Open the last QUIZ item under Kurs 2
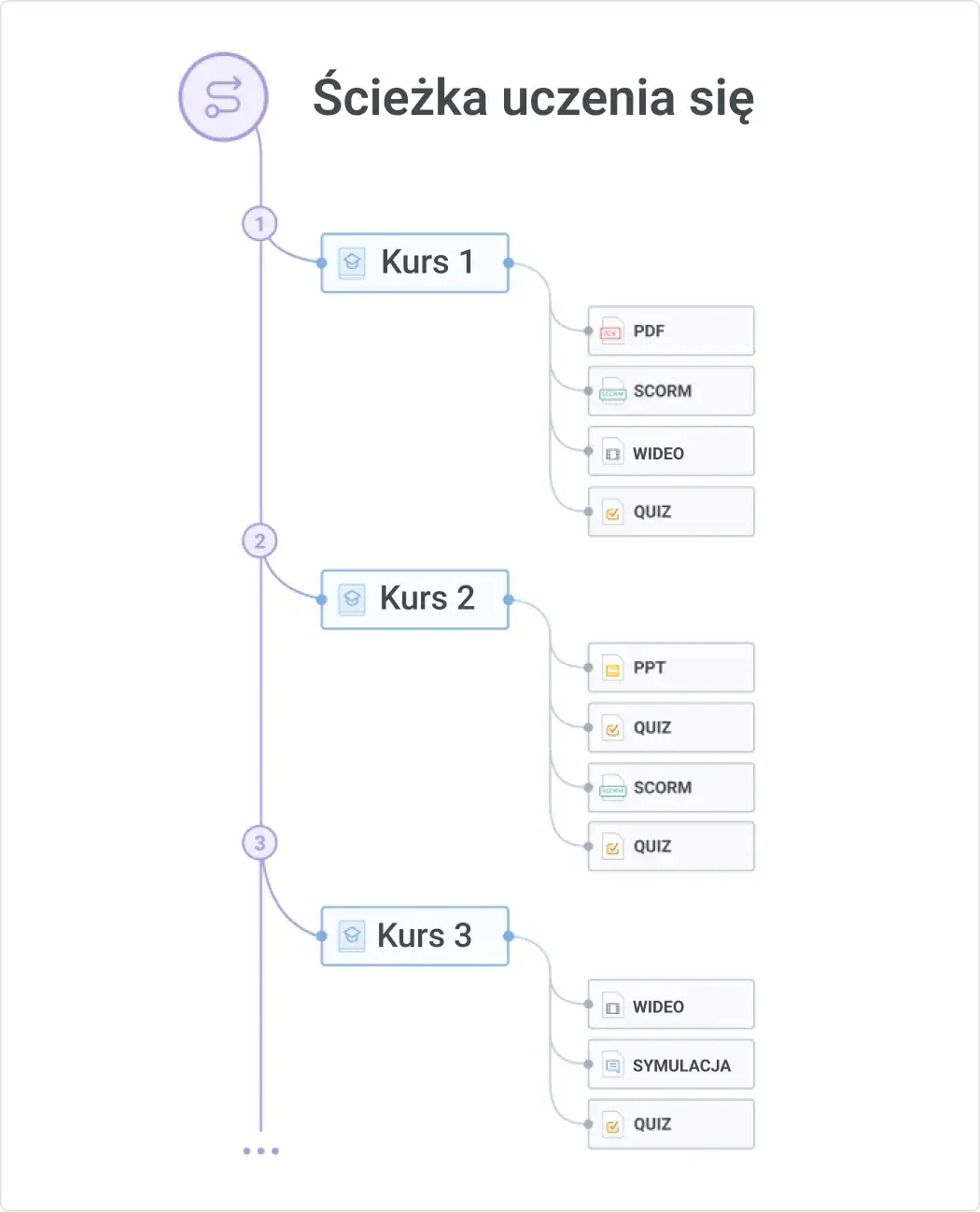980x1212 pixels. pos(670,846)
